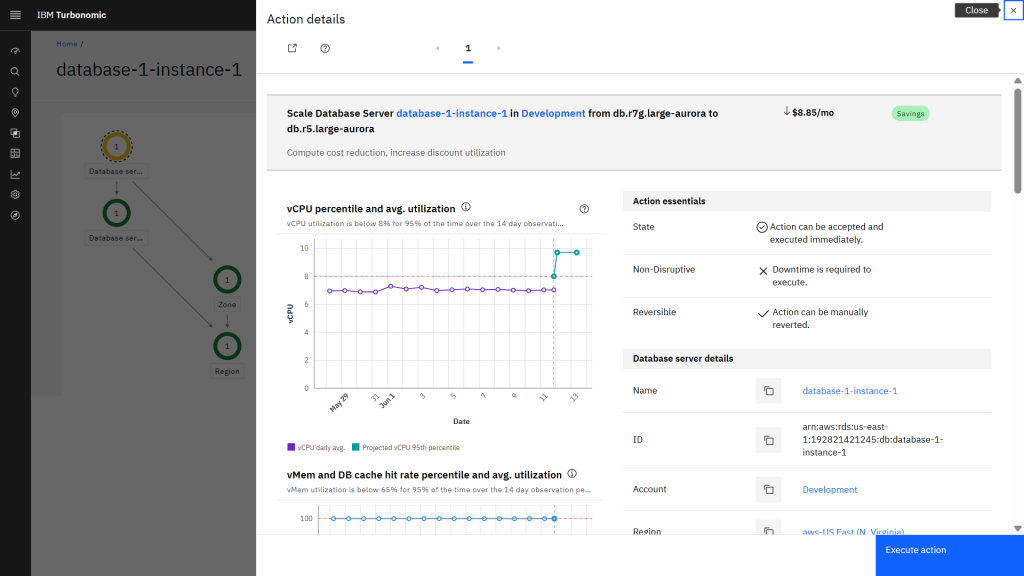The image size is (1024, 576).
Task: Go to next action page arrow
Action: 499,48
